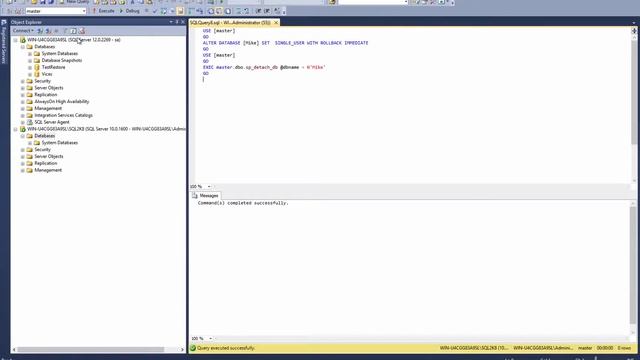Open the Messages pane 100 % zoom dropdown
Image resolution: width=640 pixels, height=360 pixels.
point(210,338)
